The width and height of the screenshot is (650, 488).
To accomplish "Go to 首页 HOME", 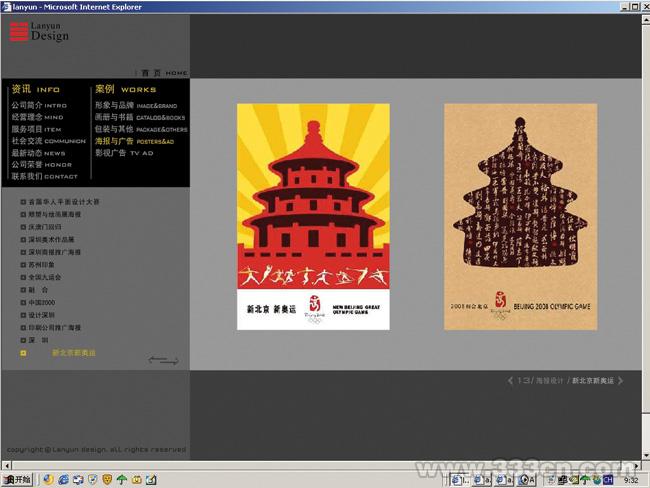I will pyautogui.click(x=163, y=73).
